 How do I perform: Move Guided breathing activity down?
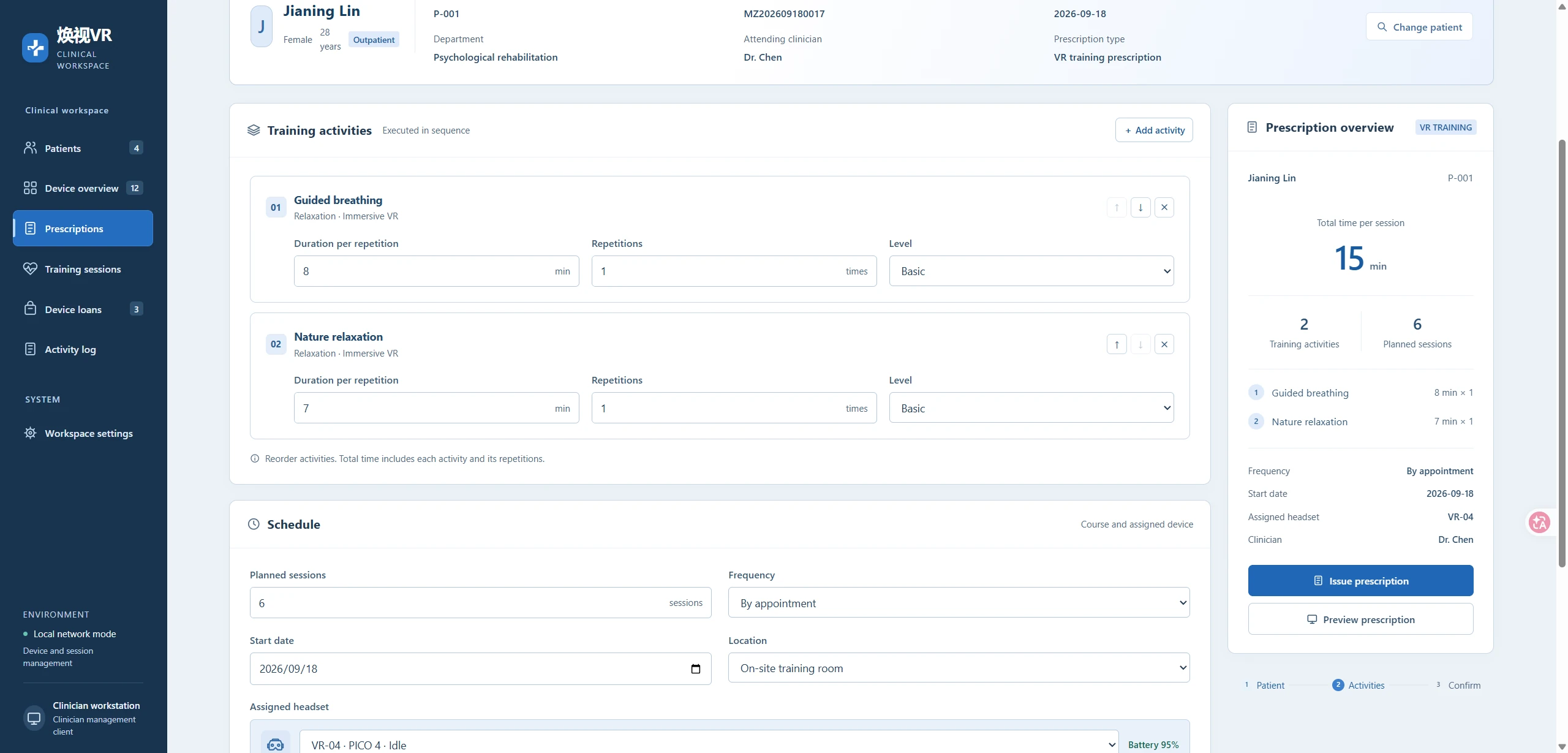point(1140,208)
